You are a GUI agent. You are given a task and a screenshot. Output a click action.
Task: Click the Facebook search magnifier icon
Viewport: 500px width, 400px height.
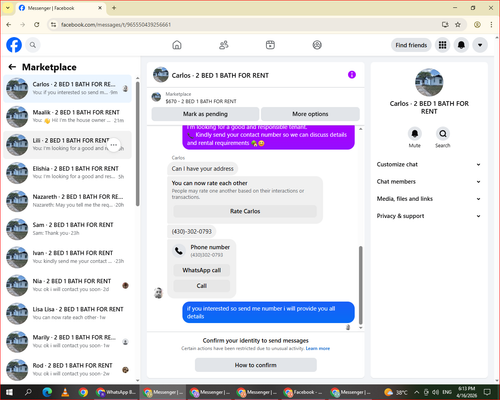click(x=33, y=45)
